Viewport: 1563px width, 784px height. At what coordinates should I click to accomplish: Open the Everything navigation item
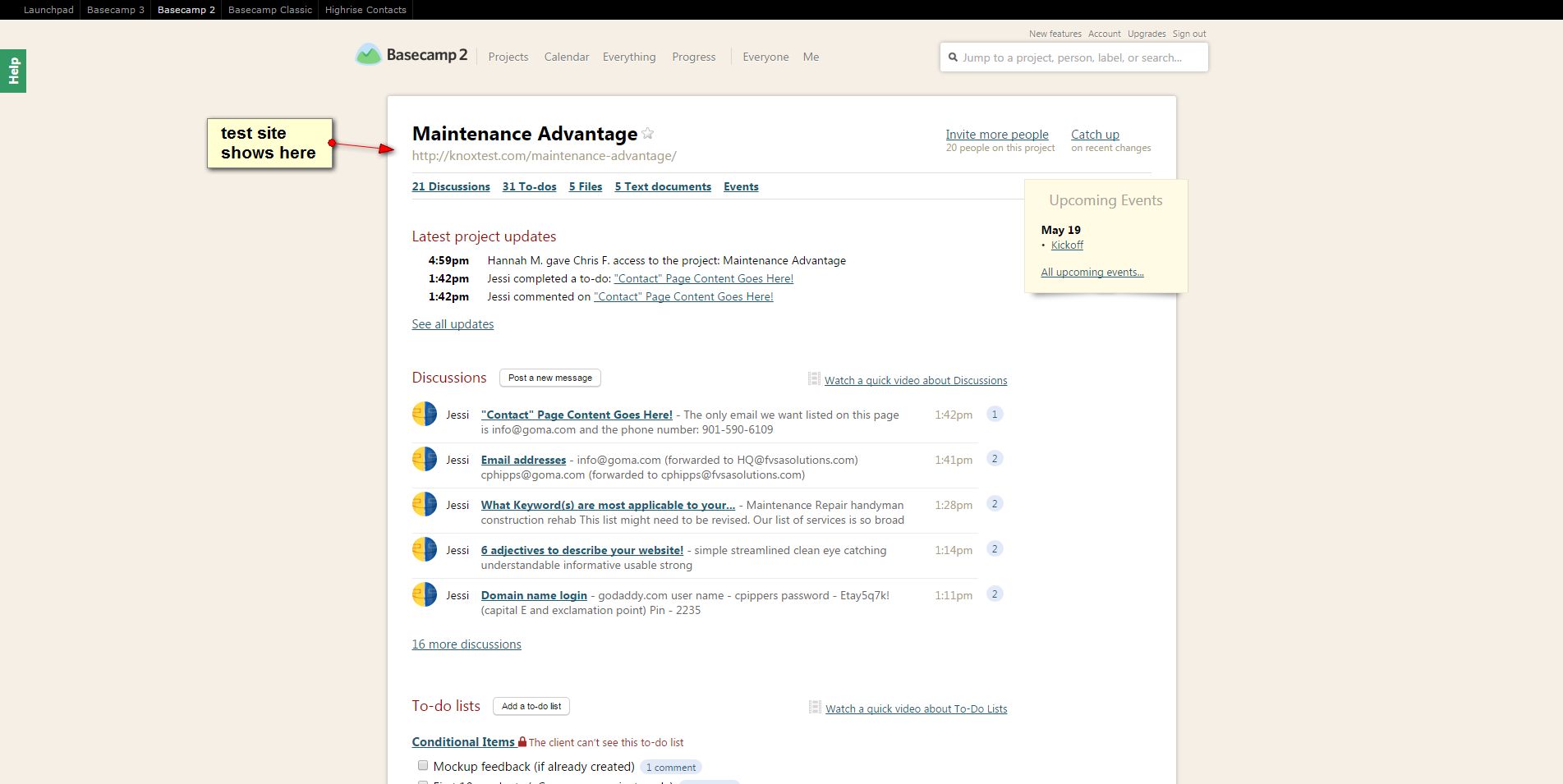[629, 57]
